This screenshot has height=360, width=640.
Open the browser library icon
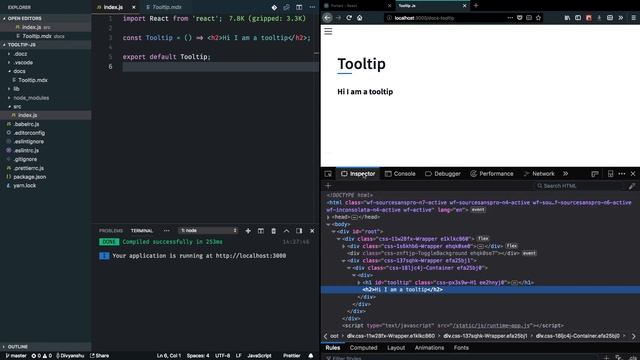(x=567, y=18)
